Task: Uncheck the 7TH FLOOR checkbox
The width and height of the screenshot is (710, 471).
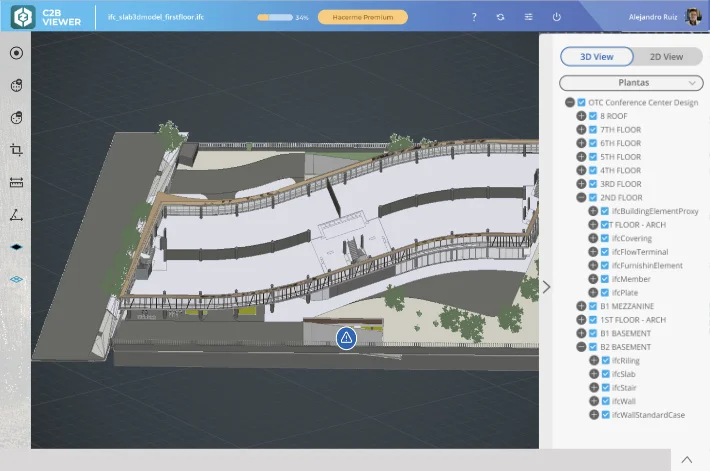Action: click(593, 130)
